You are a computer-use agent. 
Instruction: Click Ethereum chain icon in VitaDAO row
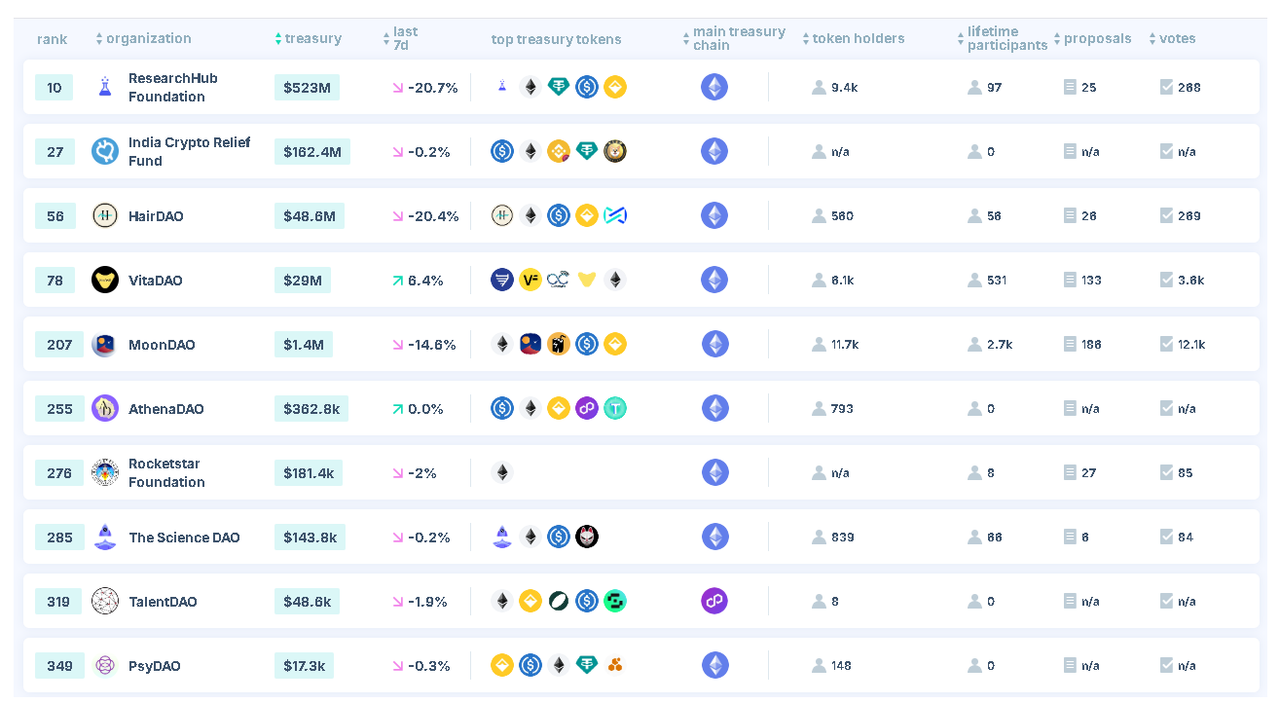click(x=714, y=280)
